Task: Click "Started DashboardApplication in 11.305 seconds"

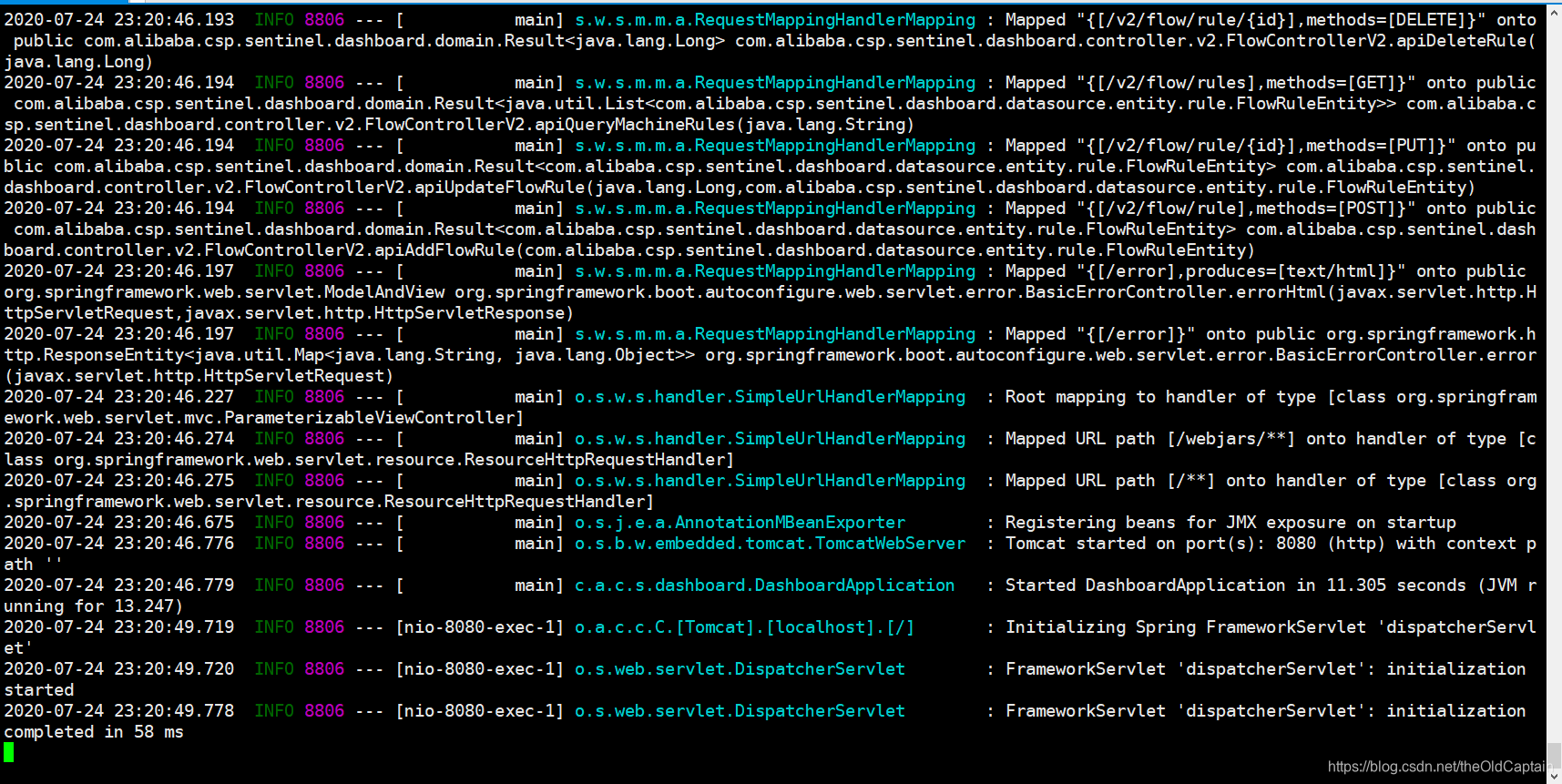Action: coord(1236,585)
